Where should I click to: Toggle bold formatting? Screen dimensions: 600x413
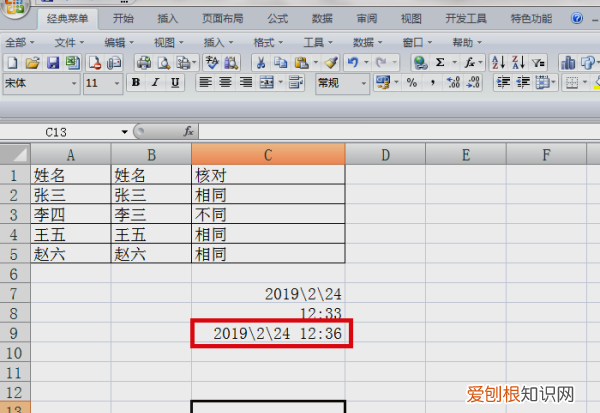point(136,83)
